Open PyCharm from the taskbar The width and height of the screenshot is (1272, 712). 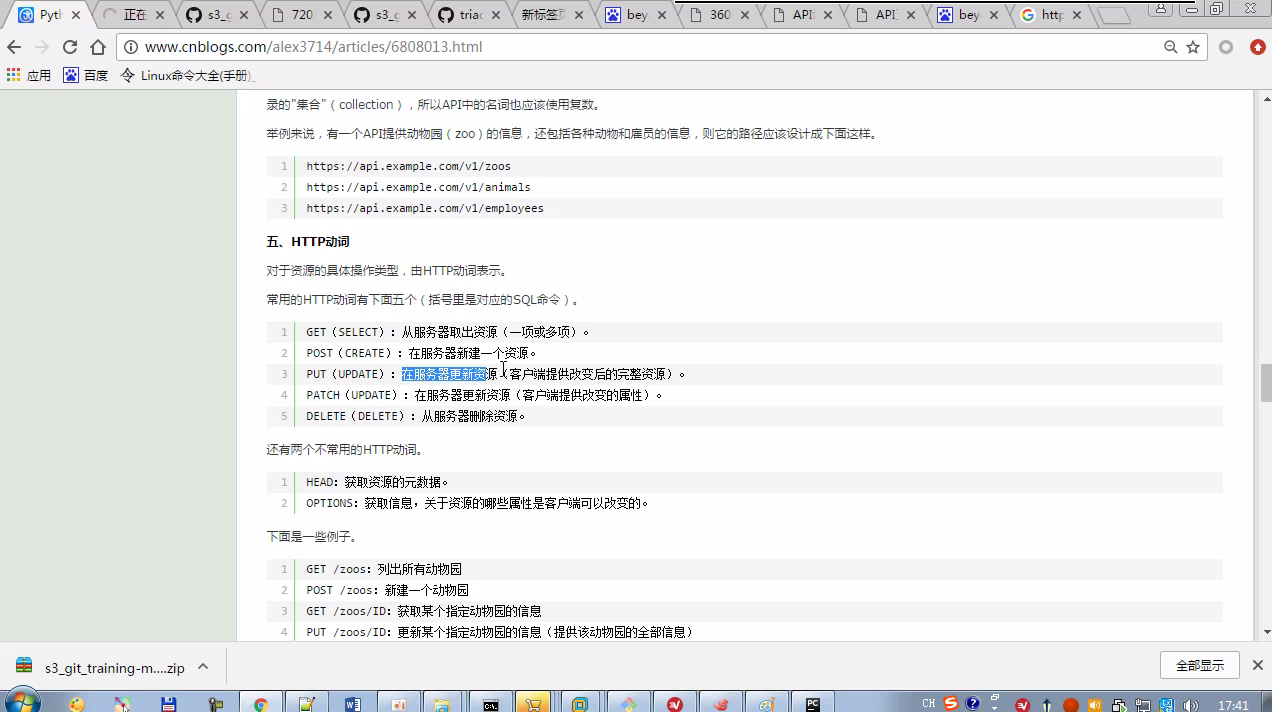pyautogui.click(x=813, y=704)
